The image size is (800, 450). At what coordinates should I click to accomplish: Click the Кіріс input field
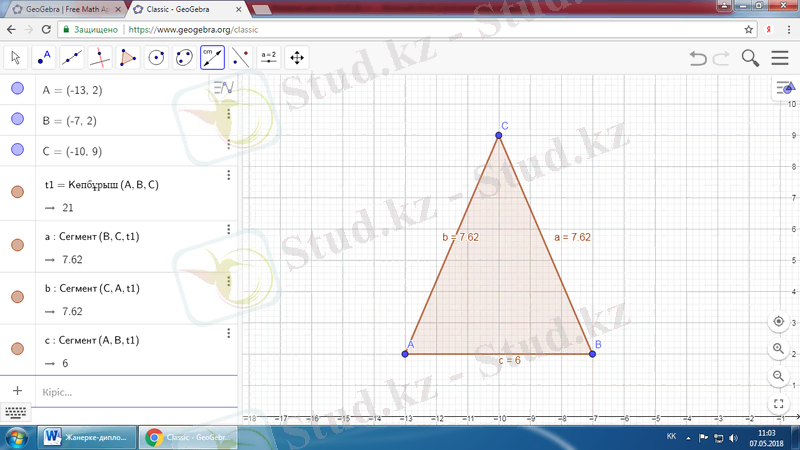(x=136, y=392)
